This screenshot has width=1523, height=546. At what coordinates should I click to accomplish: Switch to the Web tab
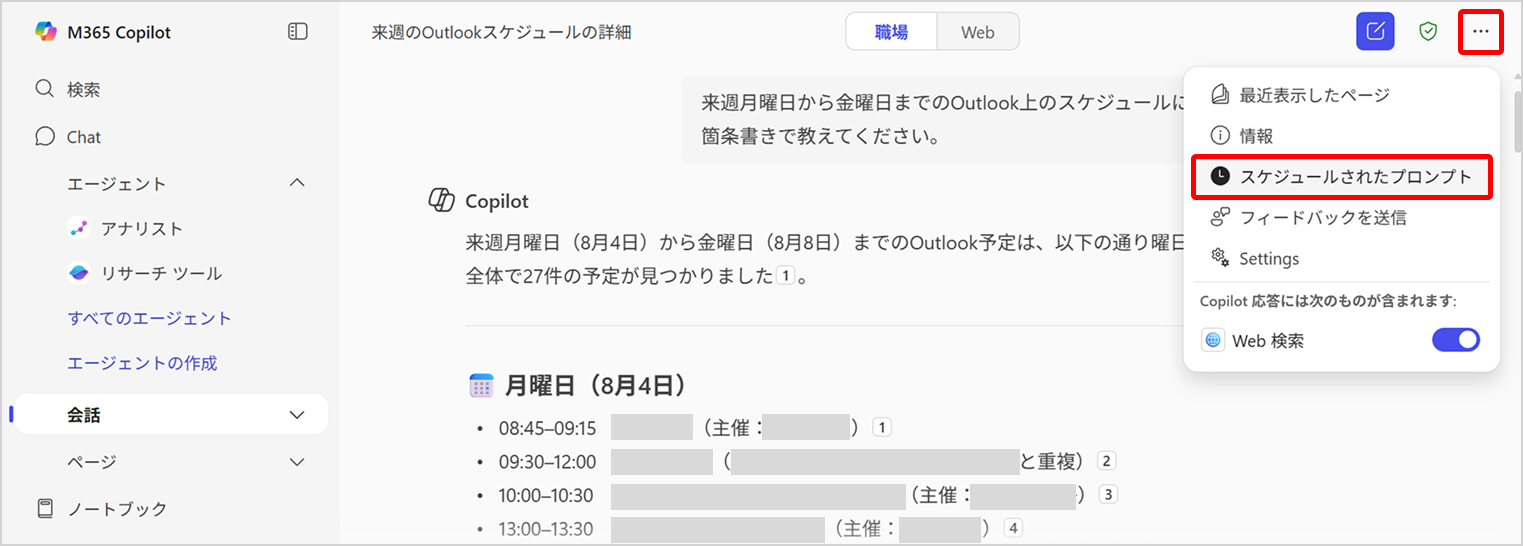pyautogui.click(x=977, y=32)
